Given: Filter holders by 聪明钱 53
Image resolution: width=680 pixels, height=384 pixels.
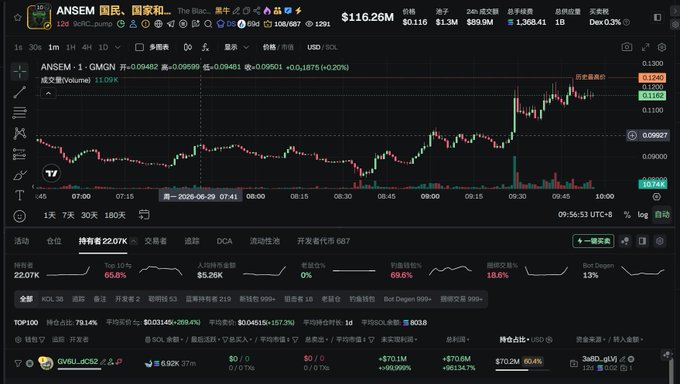Looking at the screenshot, I should (163, 299).
